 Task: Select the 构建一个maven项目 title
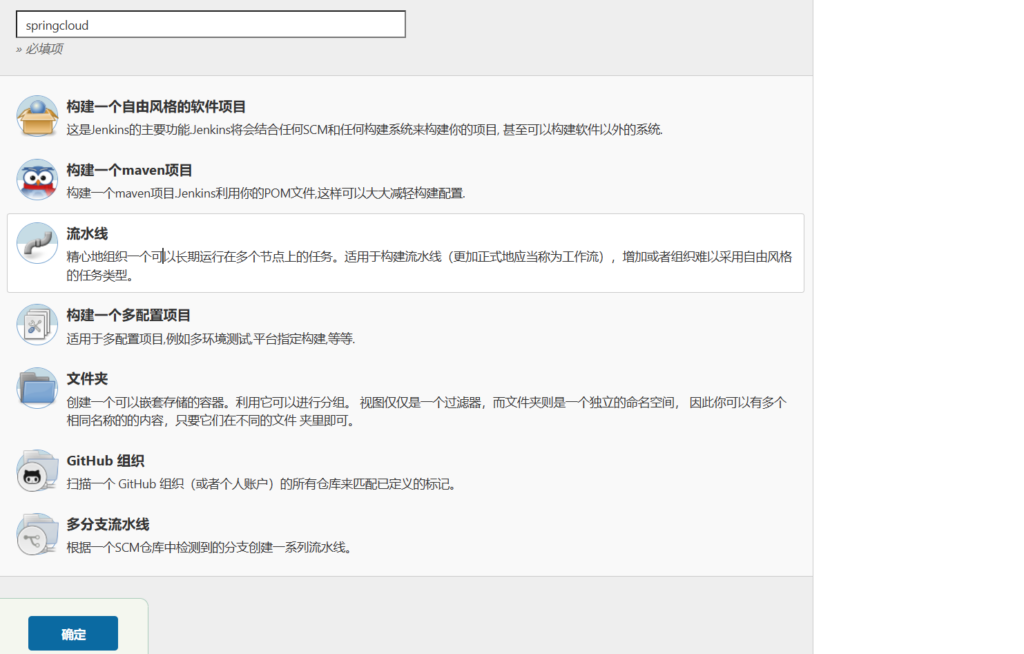129,170
